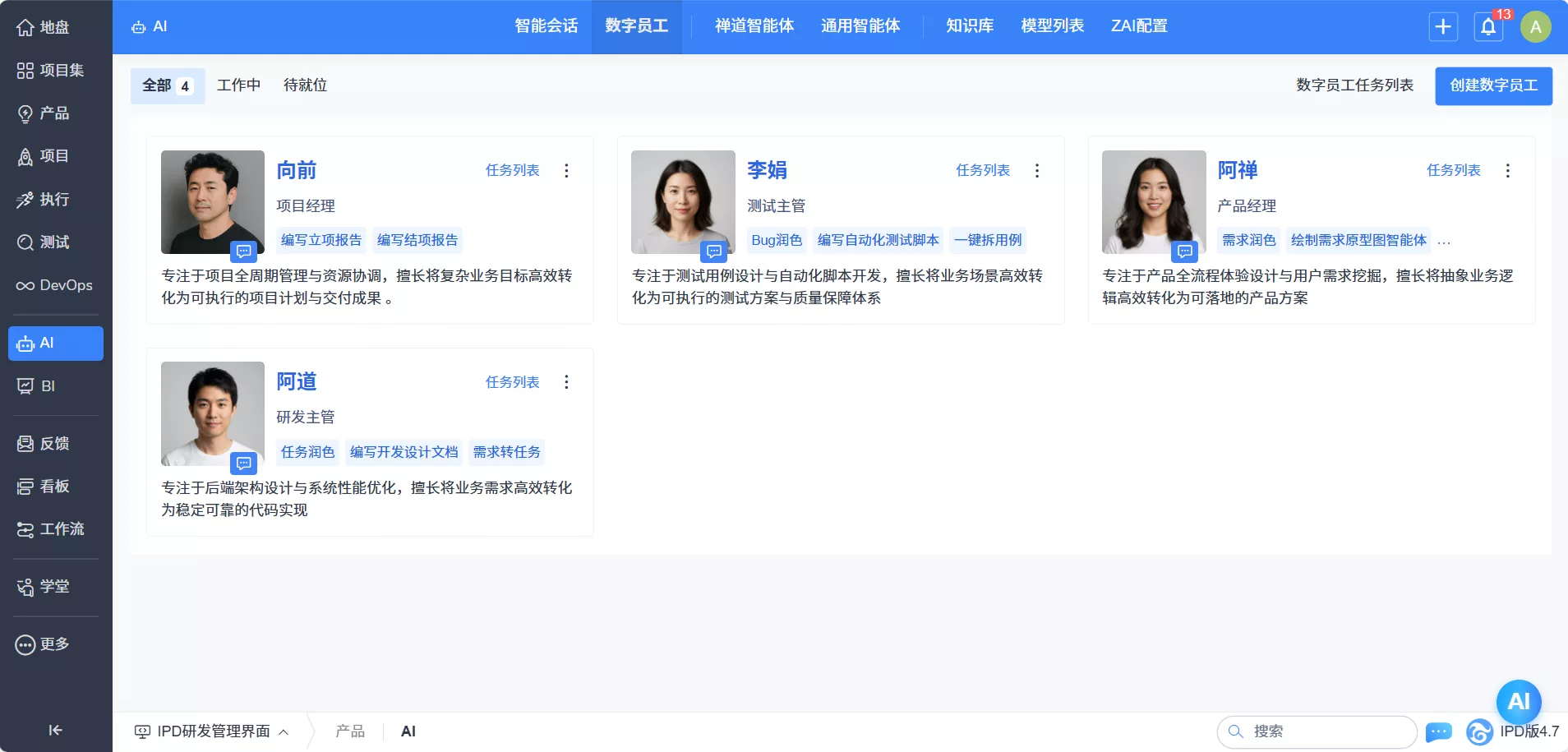This screenshot has height=752, width=1568.
Task: Click the notification bell showing 13
Action: (x=1487, y=26)
